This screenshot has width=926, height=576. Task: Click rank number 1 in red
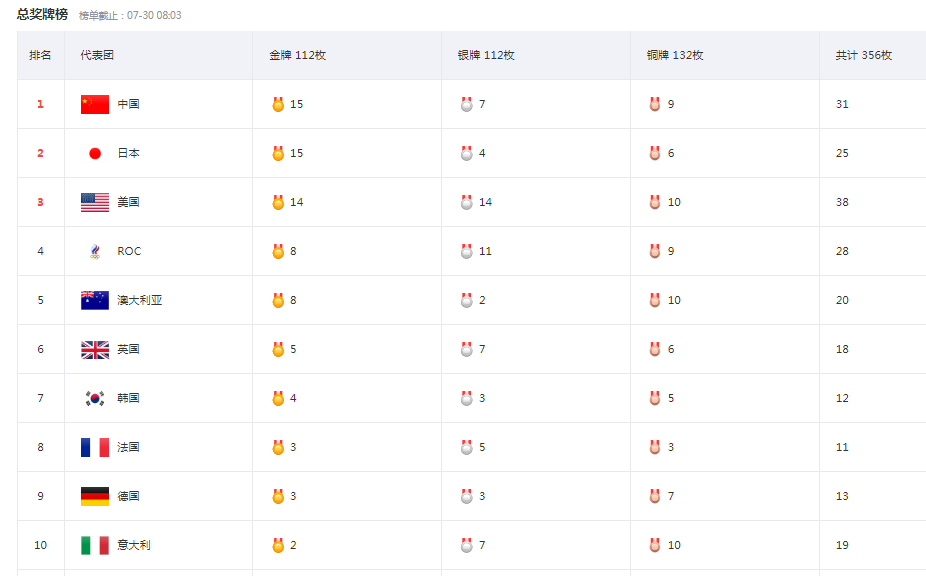[40, 105]
